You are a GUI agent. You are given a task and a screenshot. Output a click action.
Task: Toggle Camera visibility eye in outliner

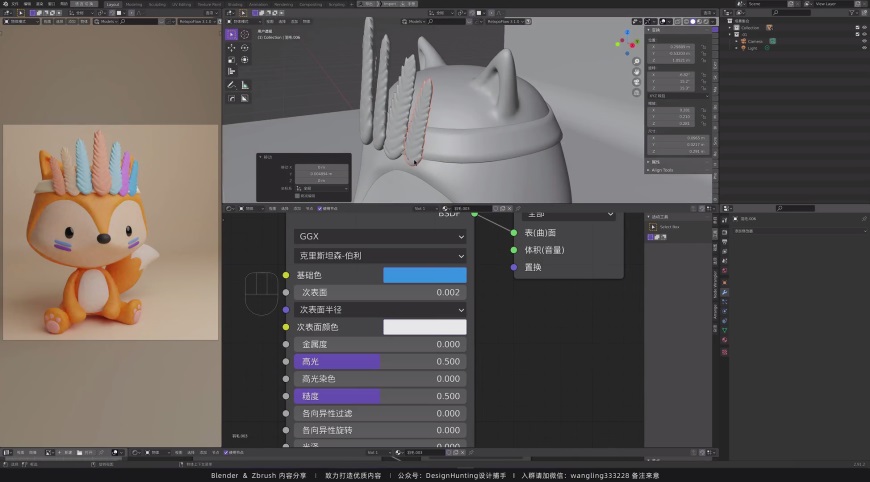[x=864, y=41]
